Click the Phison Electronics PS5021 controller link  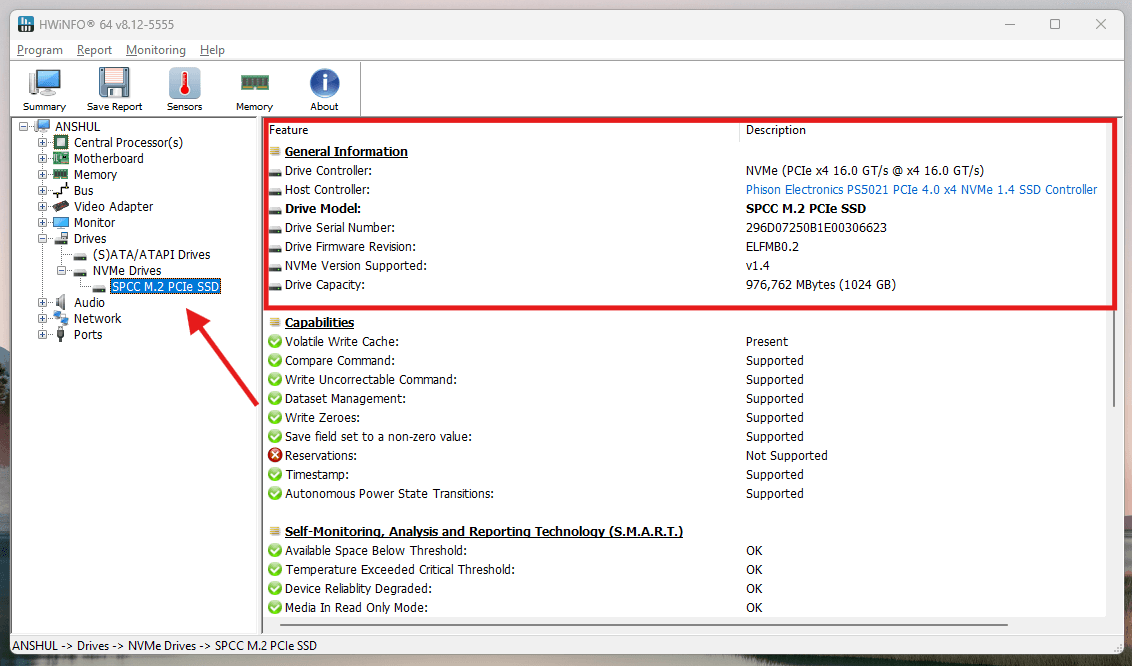[921, 190]
